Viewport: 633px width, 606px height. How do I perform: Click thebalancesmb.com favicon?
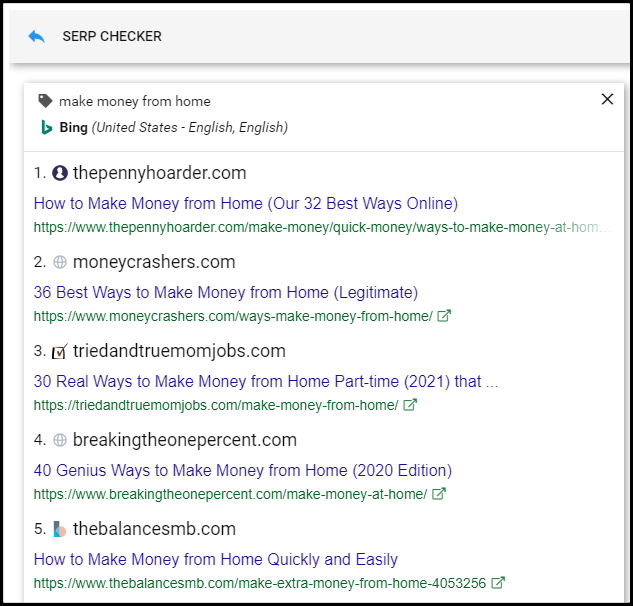[60, 529]
